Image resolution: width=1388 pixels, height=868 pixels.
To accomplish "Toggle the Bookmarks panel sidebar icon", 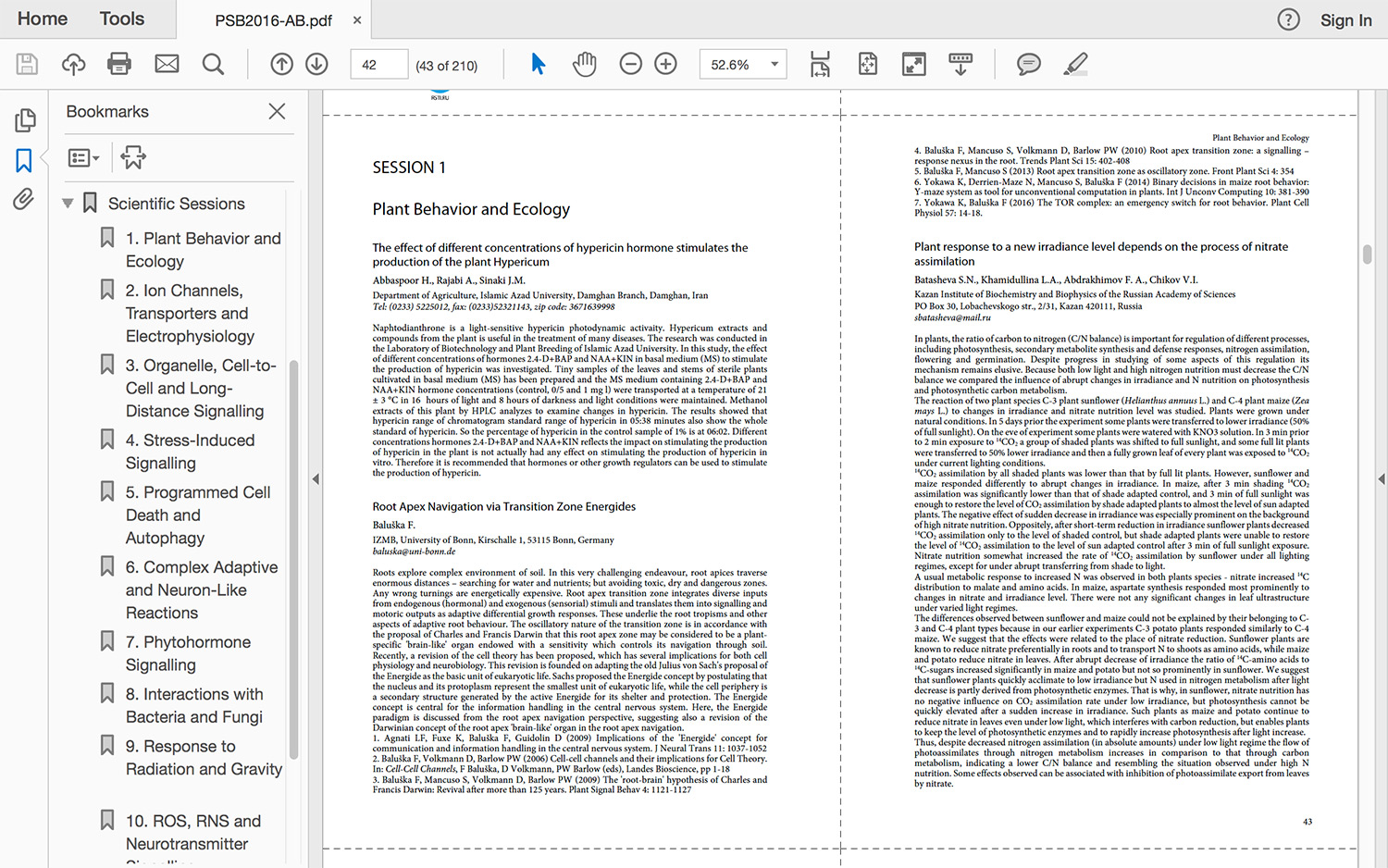I will pyautogui.click(x=24, y=160).
